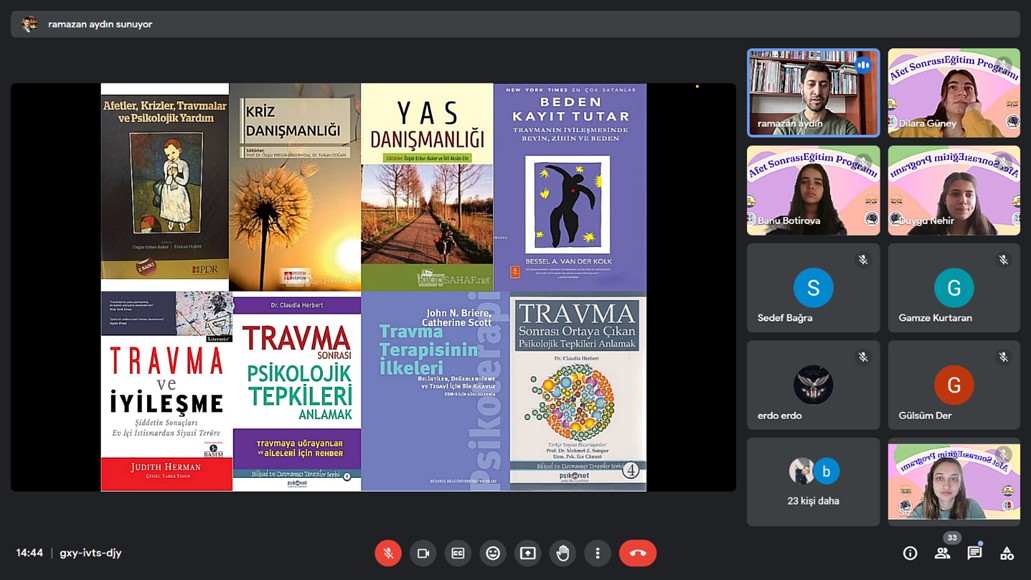The image size is (1031, 580).
Task: Select Banu Botirova's video tile
Action: [813, 191]
